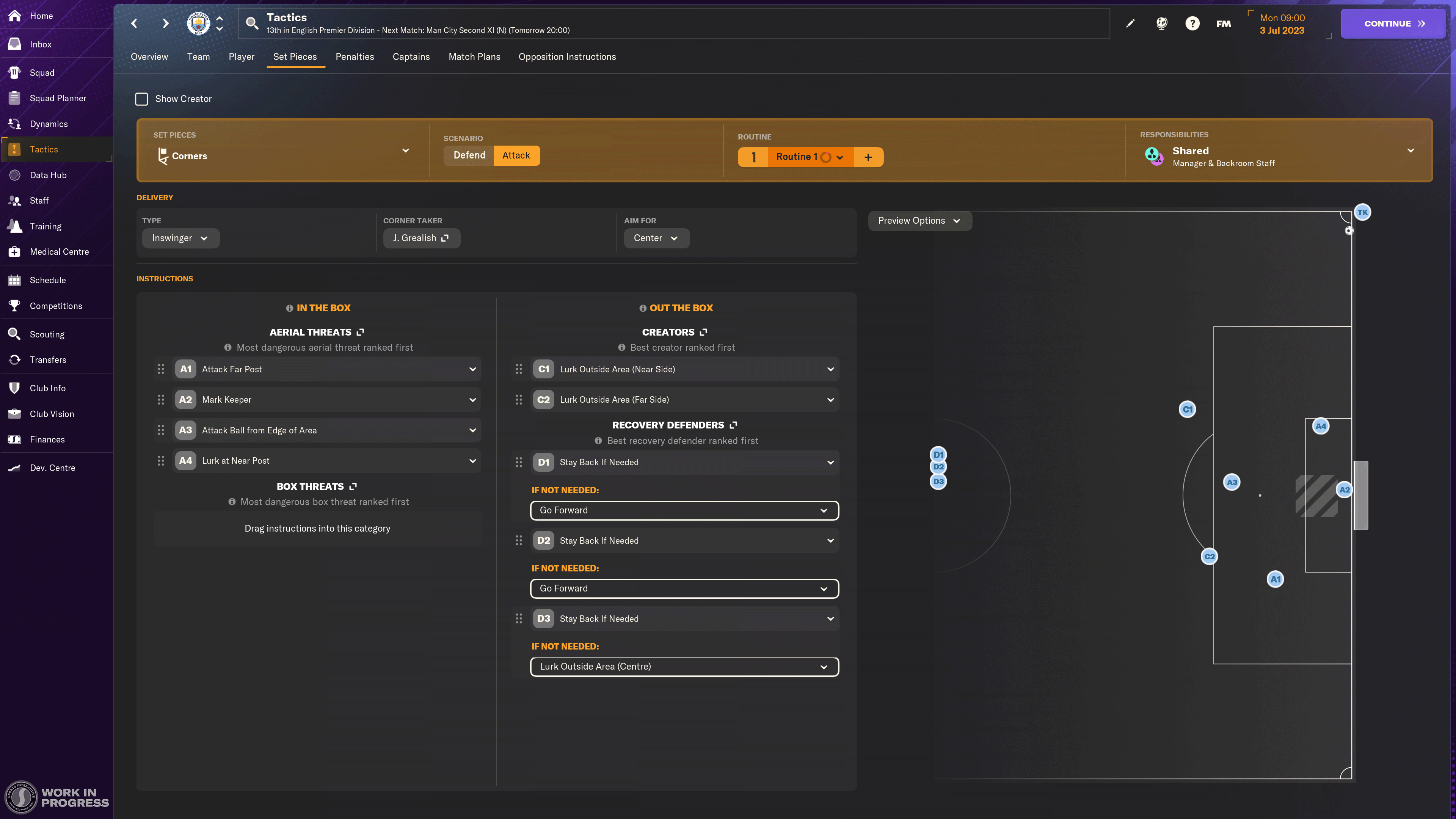The height and width of the screenshot is (819, 1456).
Task: Click Continue button to advance game
Action: (x=1392, y=22)
